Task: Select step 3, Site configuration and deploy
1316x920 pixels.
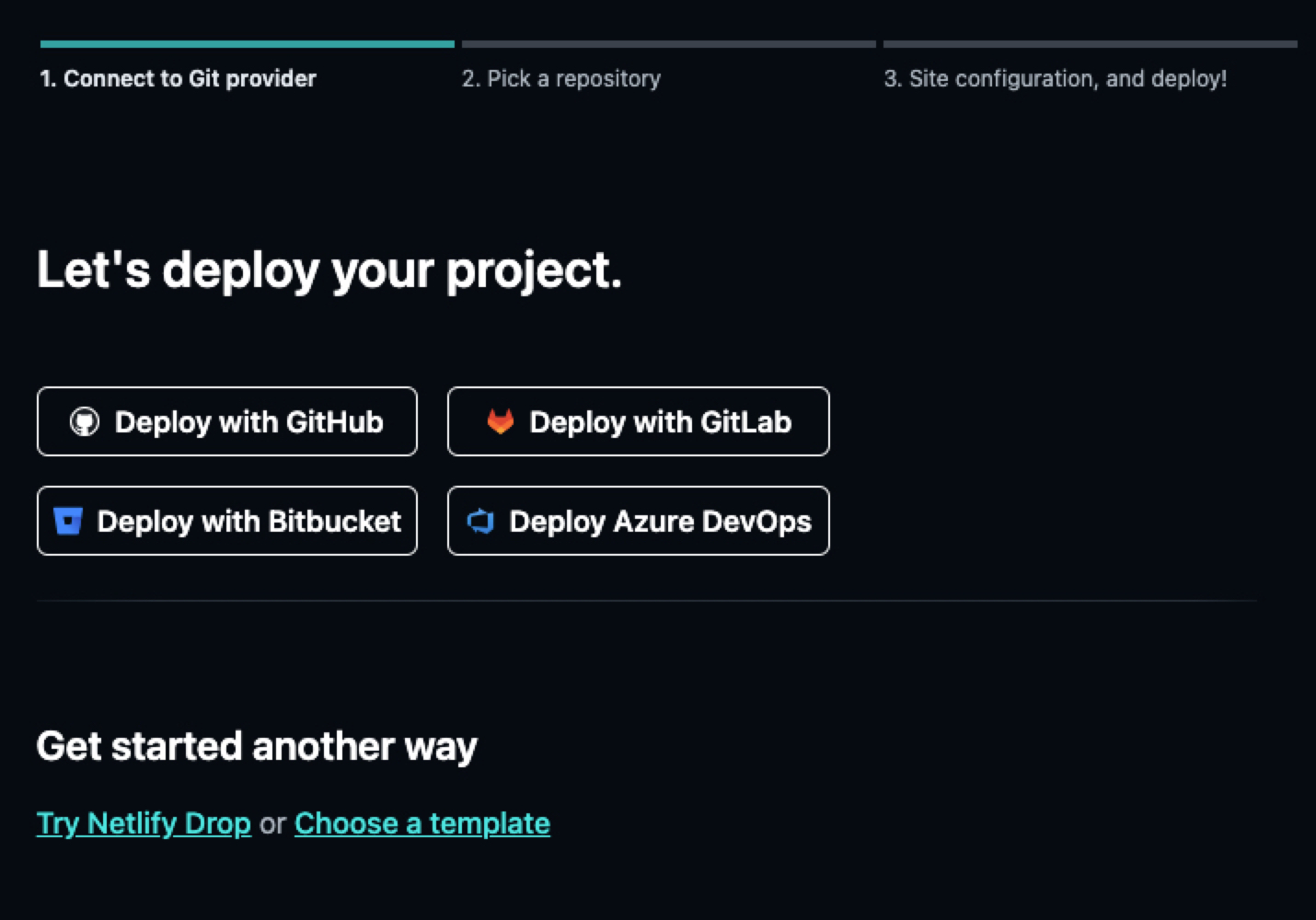Action: click(1055, 78)
